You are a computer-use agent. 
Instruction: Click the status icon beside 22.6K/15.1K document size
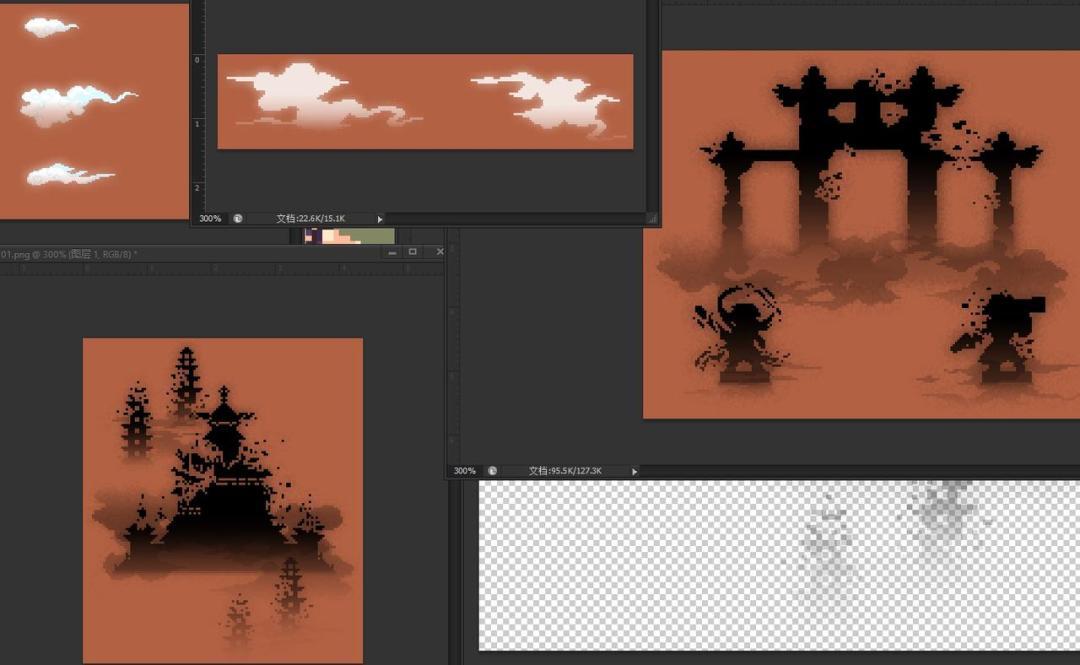[x=238, y=218]
